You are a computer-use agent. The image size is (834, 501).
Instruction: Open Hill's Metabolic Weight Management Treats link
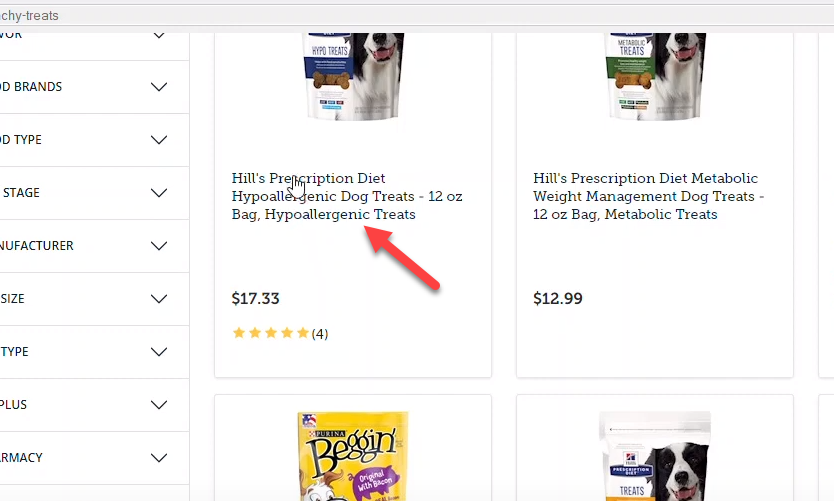tap(648, 196)
